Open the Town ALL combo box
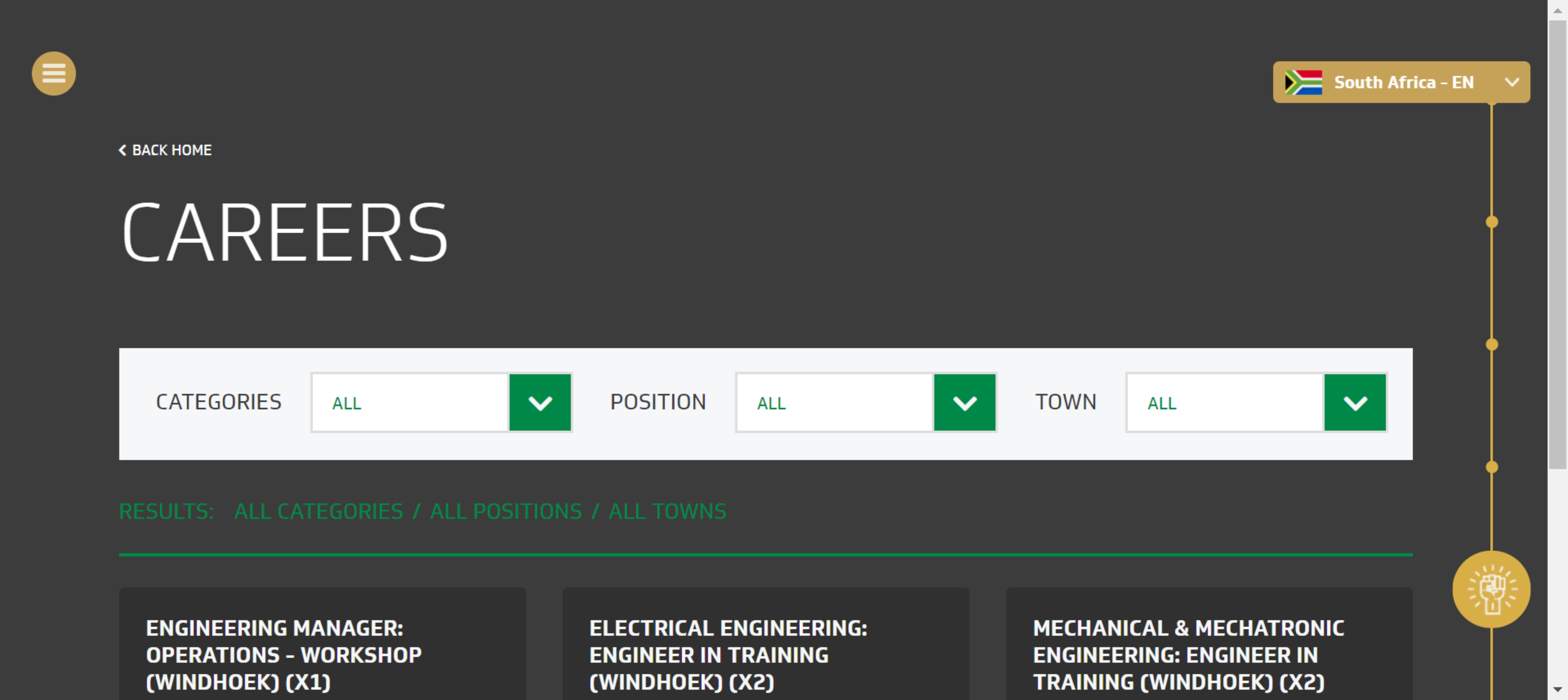Viewport: 1568px width, 700px height. point(1224,403)
